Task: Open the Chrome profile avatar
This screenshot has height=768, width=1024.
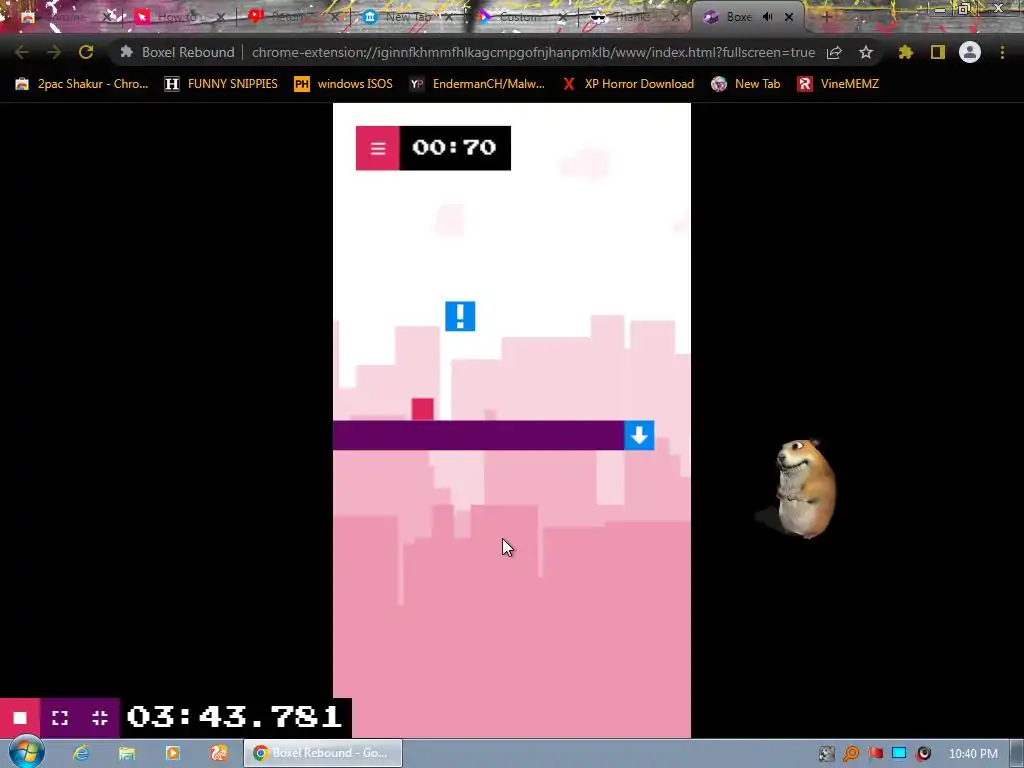Action: [x=970, y=52]
